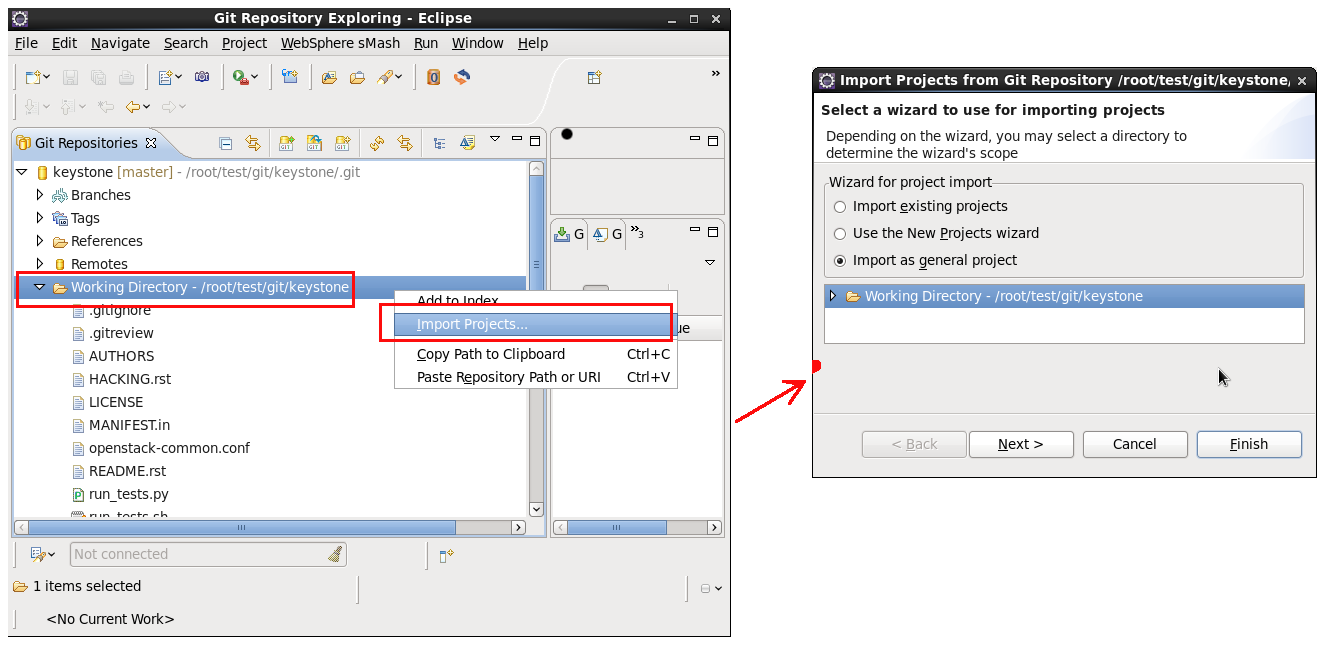The width and height of the screenshot is (1326, 650).
Task: Select 'Import as general project' radio button
Action: [x=840, y=261]
